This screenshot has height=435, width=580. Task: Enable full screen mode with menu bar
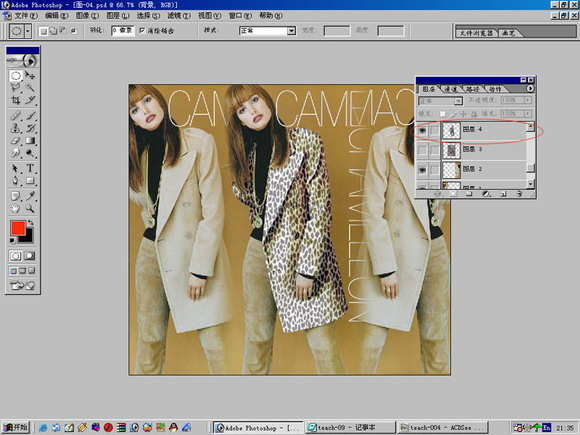(23, 271)
